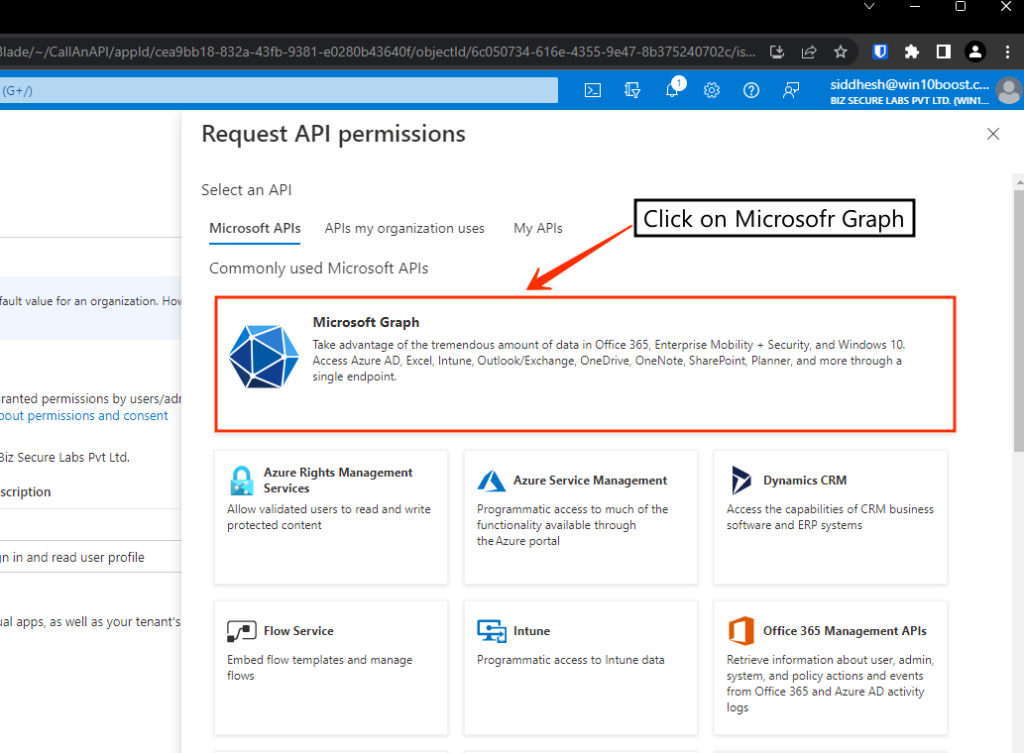
Task: Open the Dynamics CRM API tile
Action: click(x=830, y=516)
